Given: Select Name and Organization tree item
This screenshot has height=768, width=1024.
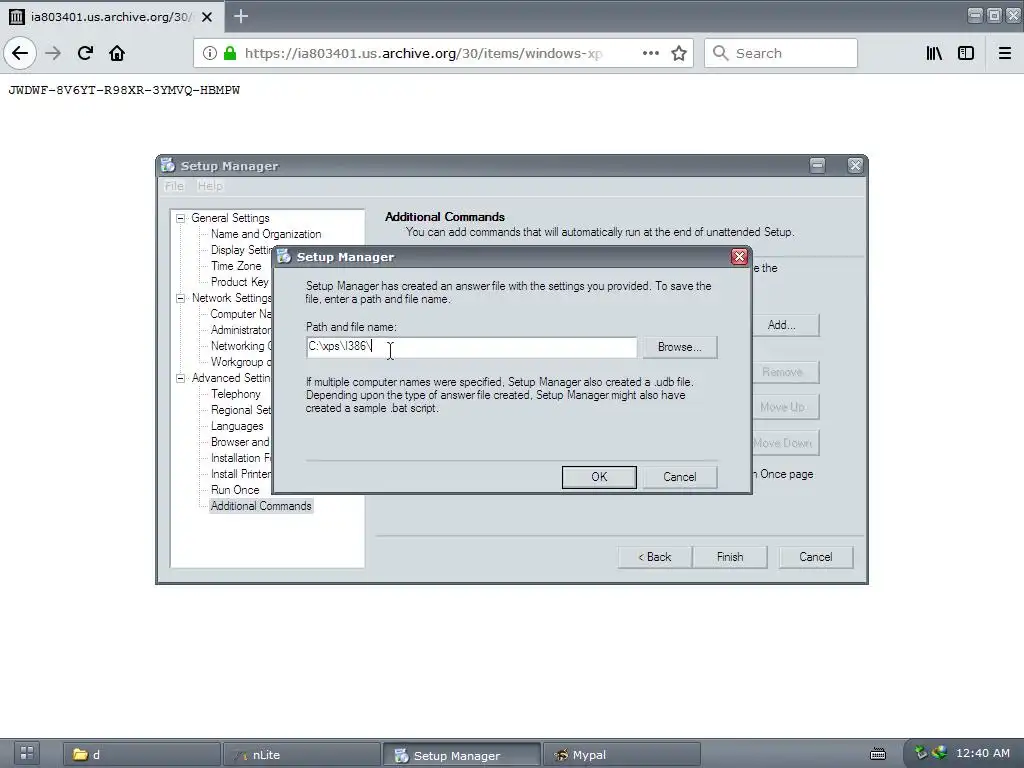Looking at the screenshot, I should coord(266,234).
